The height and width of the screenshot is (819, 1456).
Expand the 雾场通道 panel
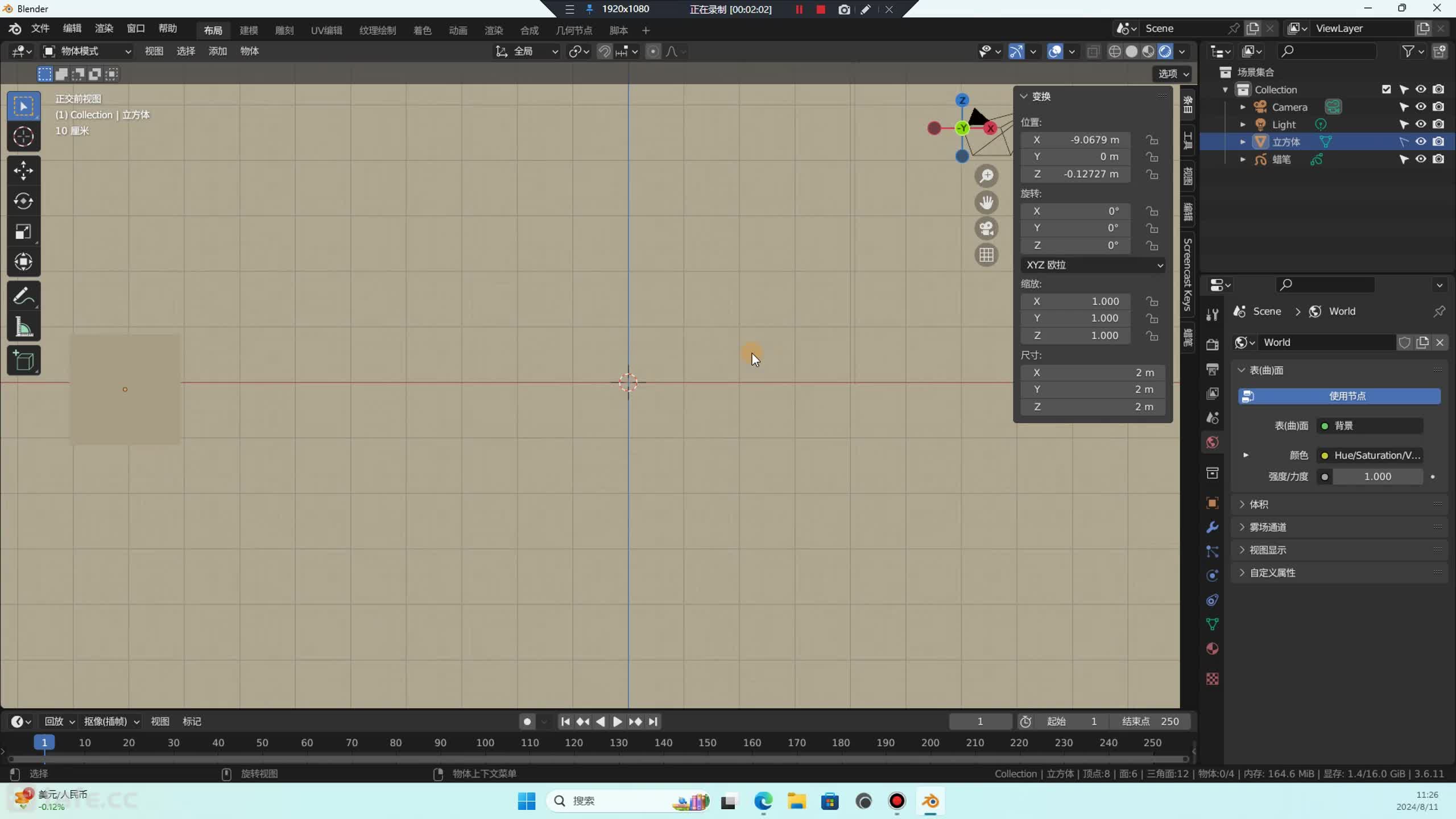1339,527
